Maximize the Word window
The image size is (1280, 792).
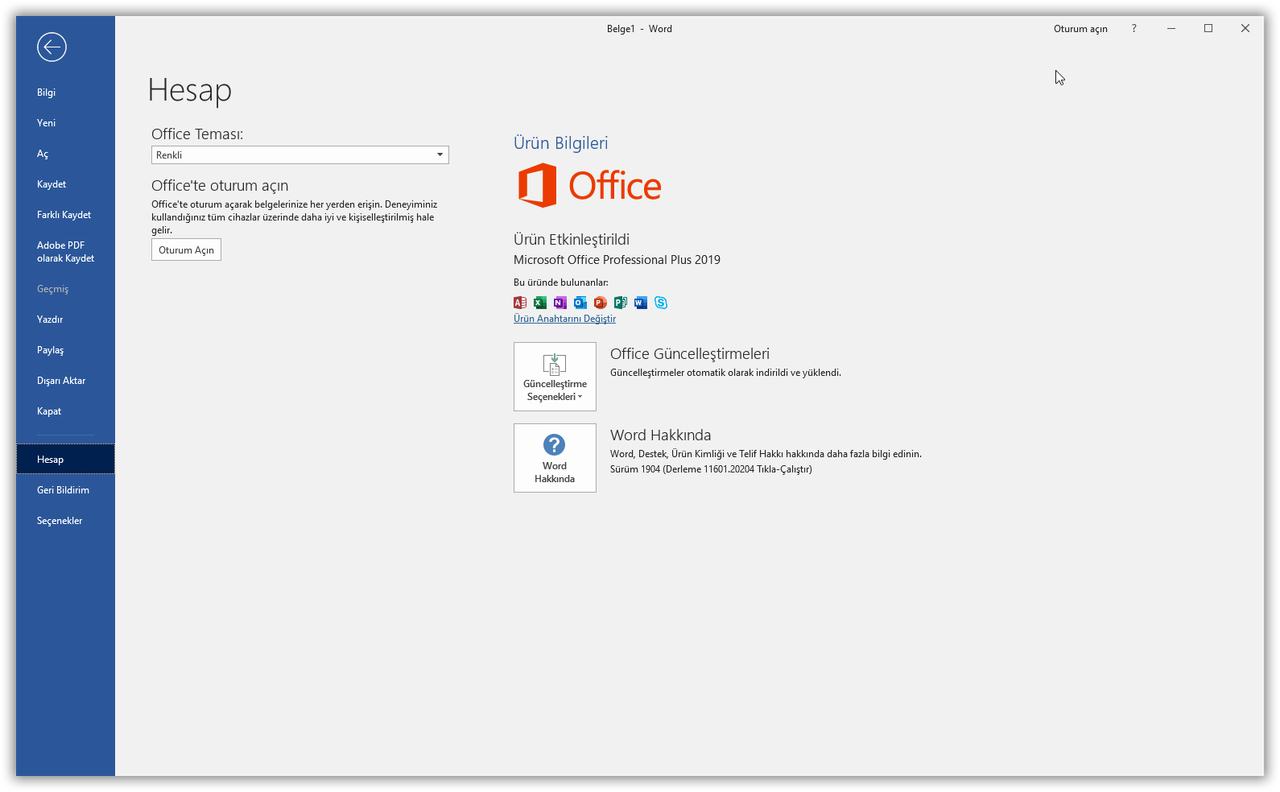[x=1208, y=29]
